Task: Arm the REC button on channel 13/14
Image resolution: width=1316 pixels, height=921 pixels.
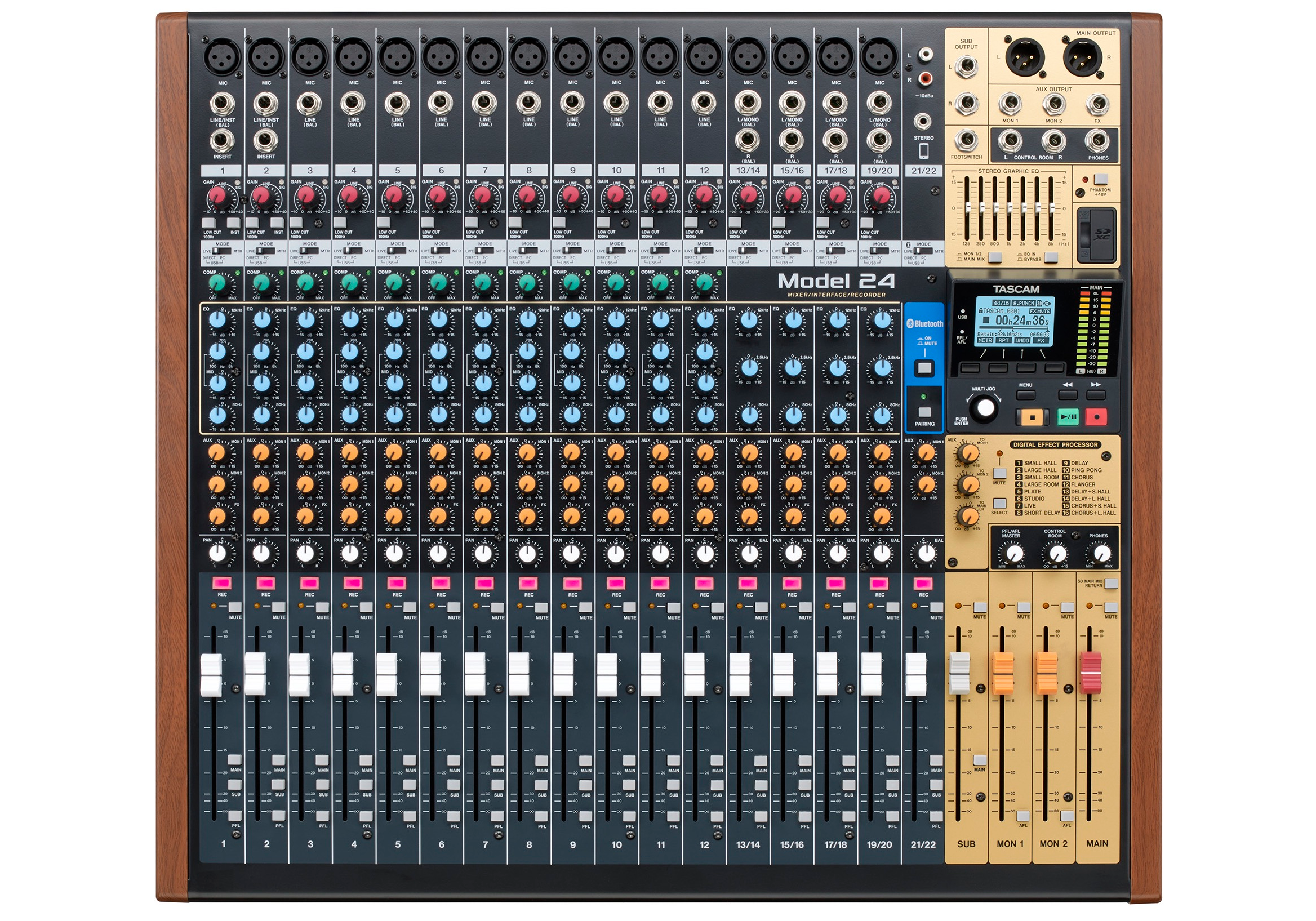Action: (748, 583)
